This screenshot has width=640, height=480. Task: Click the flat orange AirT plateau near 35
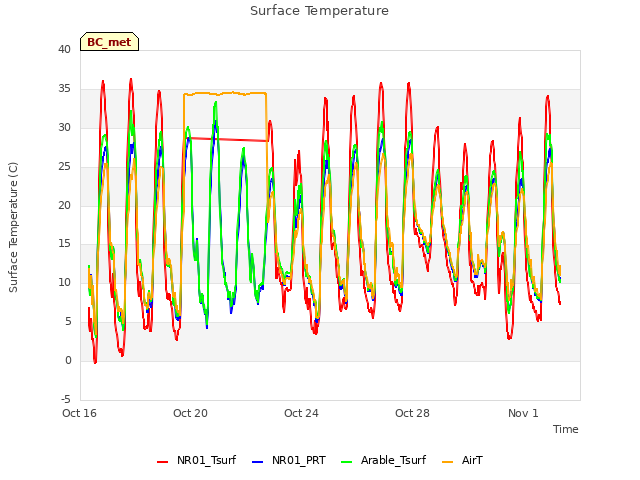[225, 93]
